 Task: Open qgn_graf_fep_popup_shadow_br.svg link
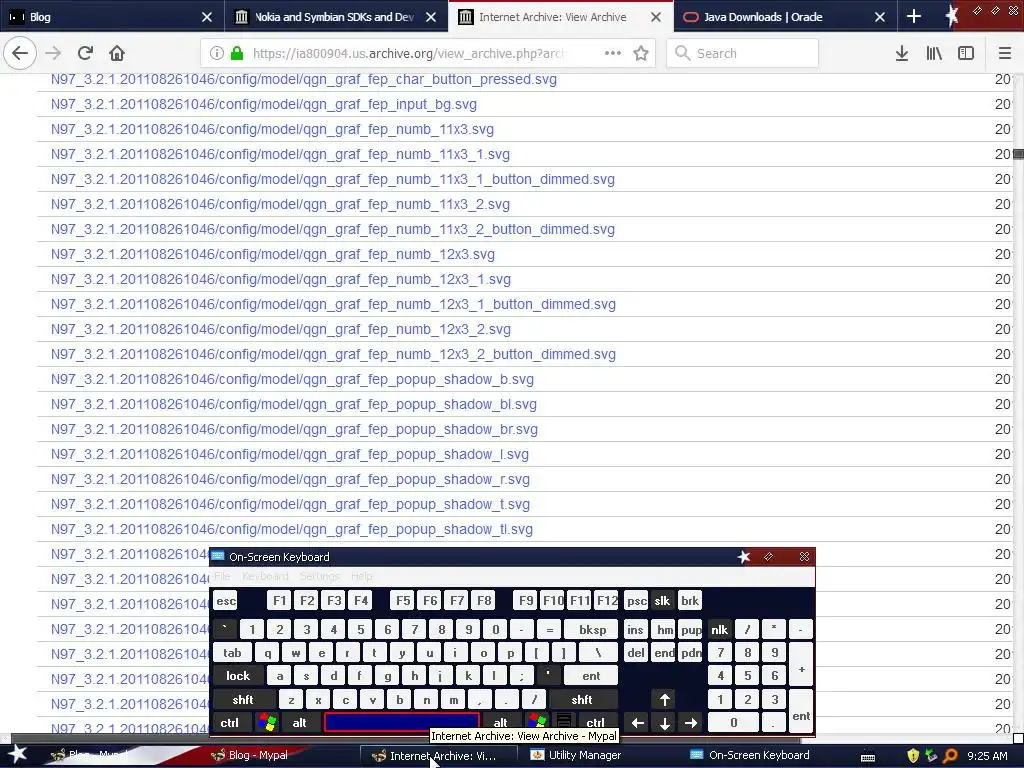click(295, 430)
